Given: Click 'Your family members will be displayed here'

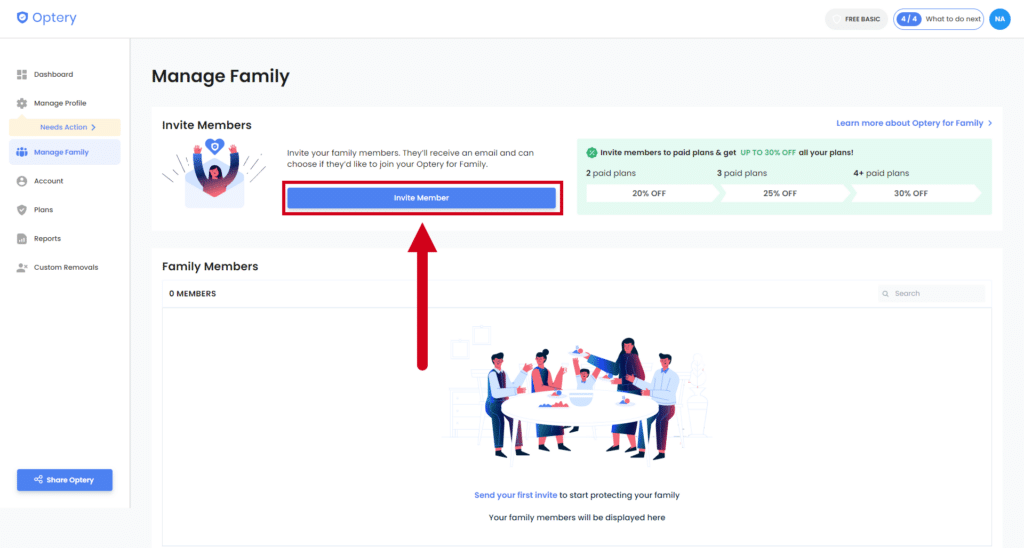Looking at the screenshot, I should 577,517.
